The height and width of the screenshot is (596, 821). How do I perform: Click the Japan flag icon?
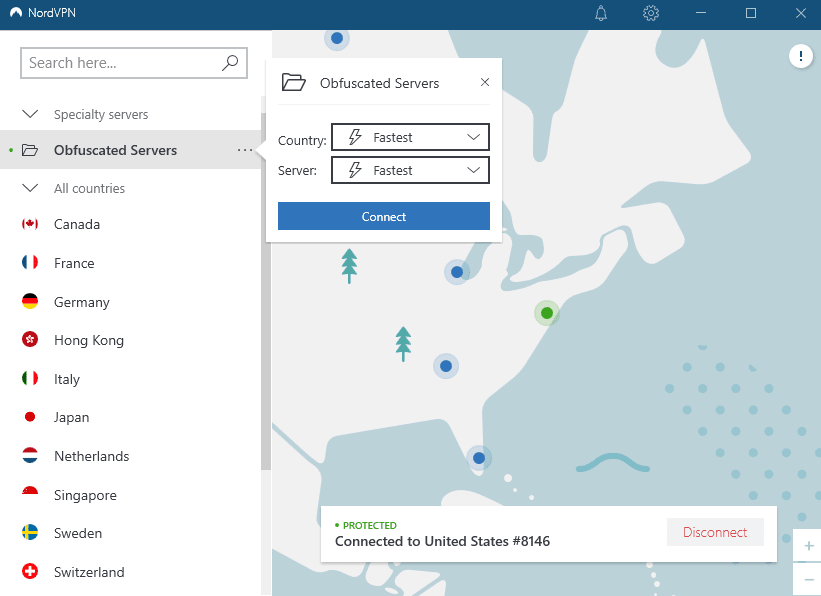click(x=30, y=417)
